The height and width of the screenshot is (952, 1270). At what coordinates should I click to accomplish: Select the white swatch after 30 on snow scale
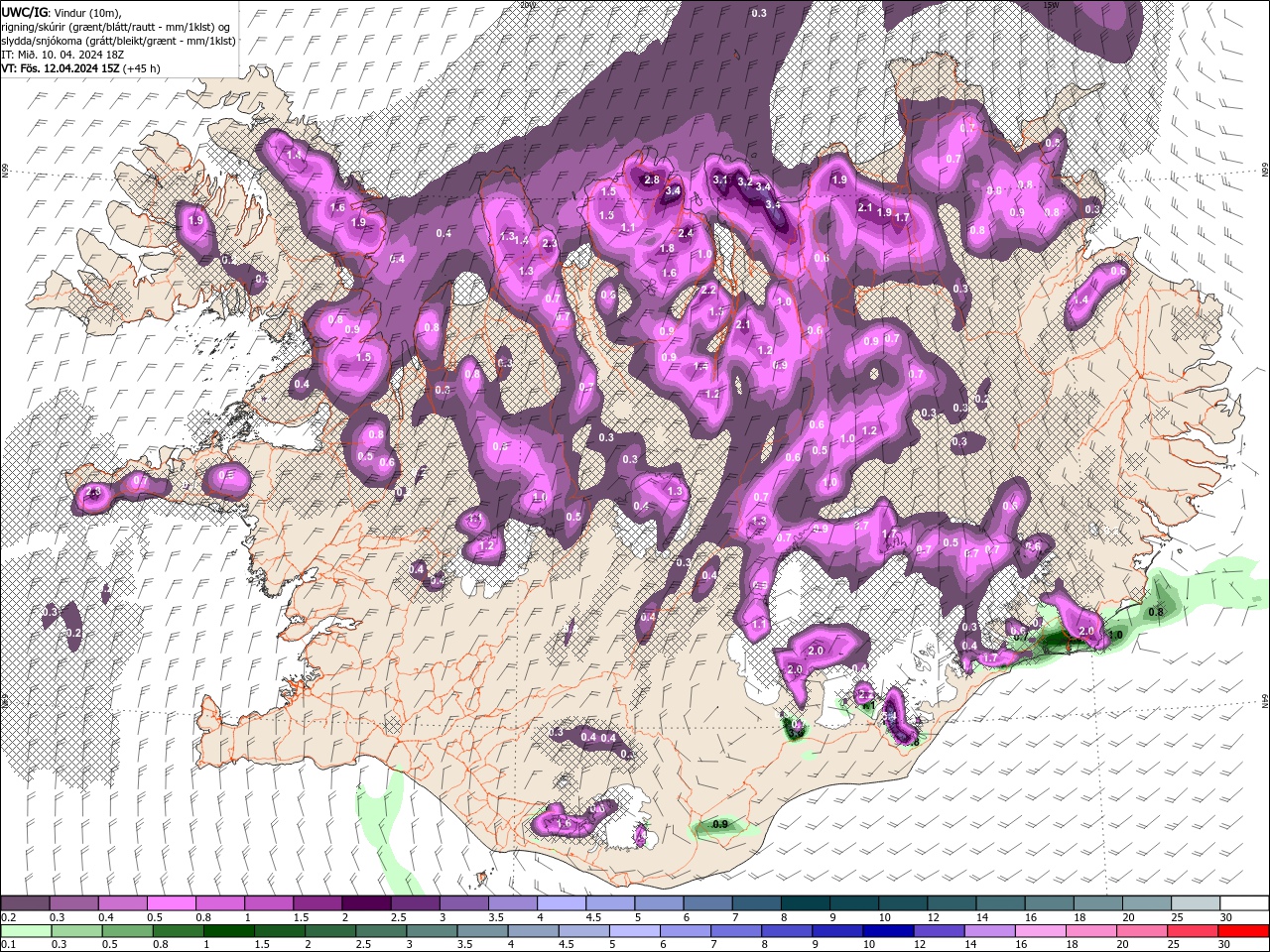(1244, 903)
